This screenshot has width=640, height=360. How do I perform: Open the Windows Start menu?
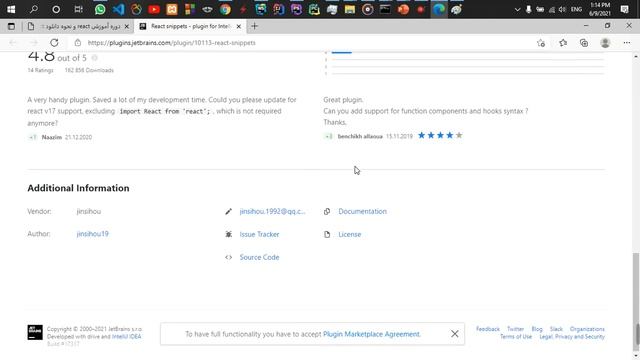[x=11, y=9]
